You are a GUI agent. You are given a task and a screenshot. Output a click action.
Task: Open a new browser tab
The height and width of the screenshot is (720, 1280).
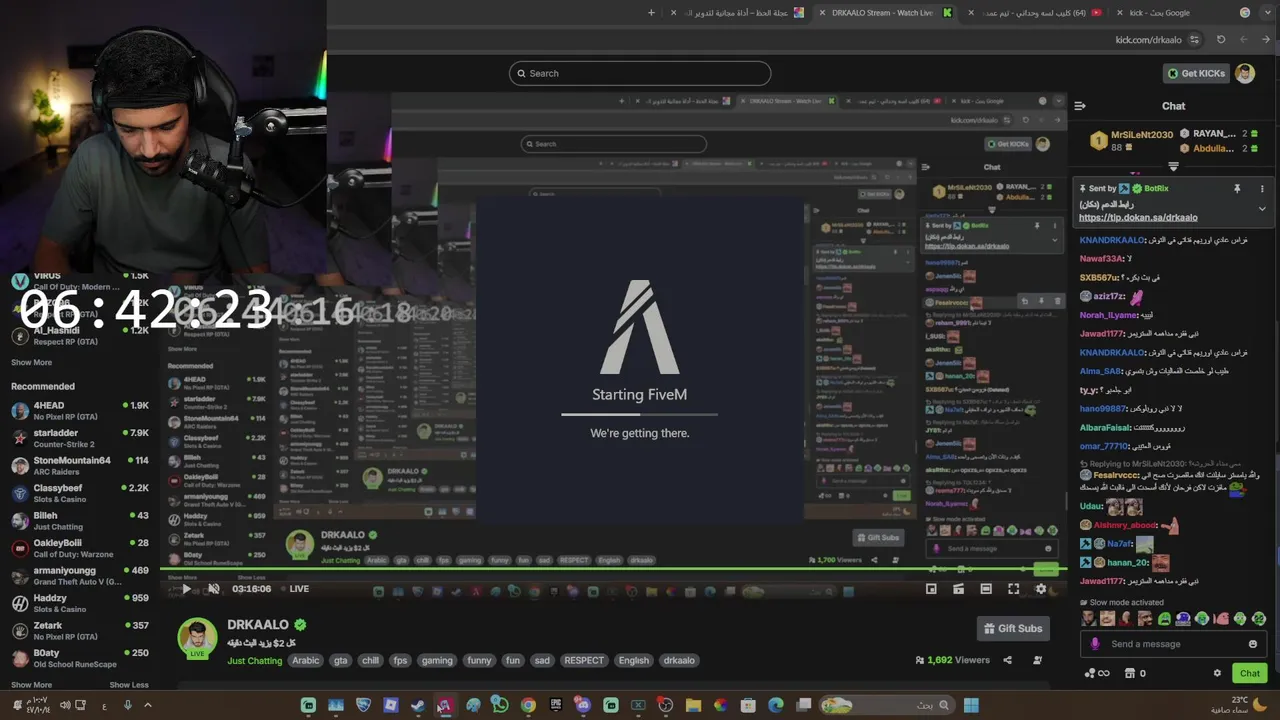[651, 13]
